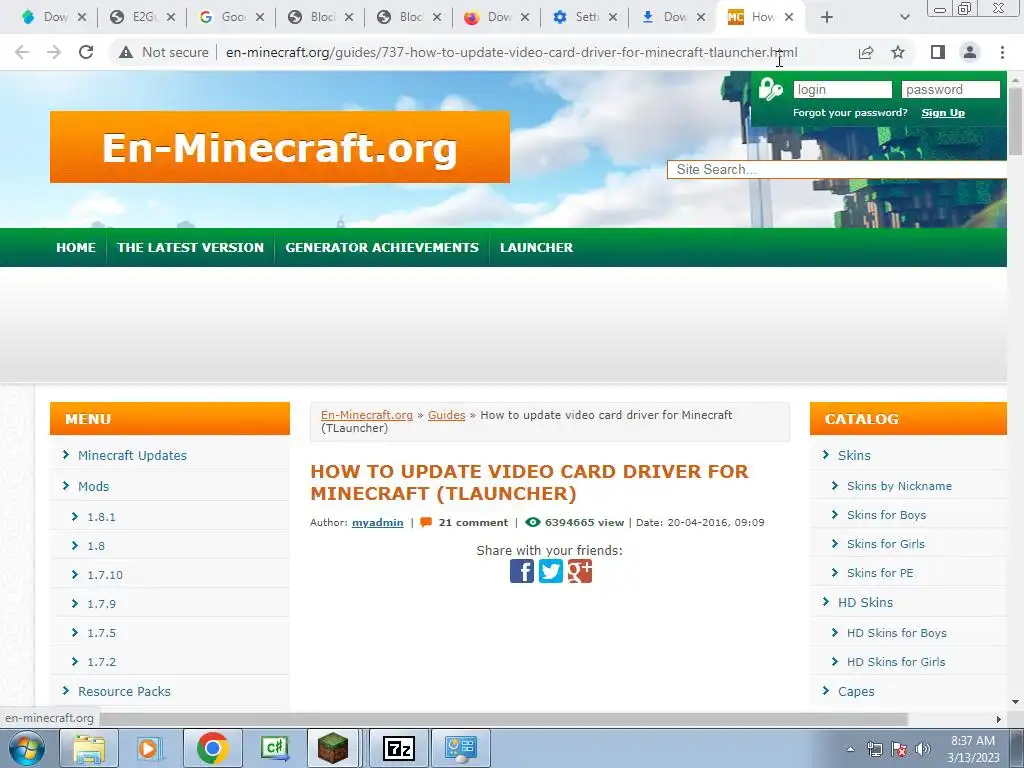Screen dimensions: 1024x768
Task: Open File Explorer from the taskbar
Action: pyautogui.click(x=89, y=748)
